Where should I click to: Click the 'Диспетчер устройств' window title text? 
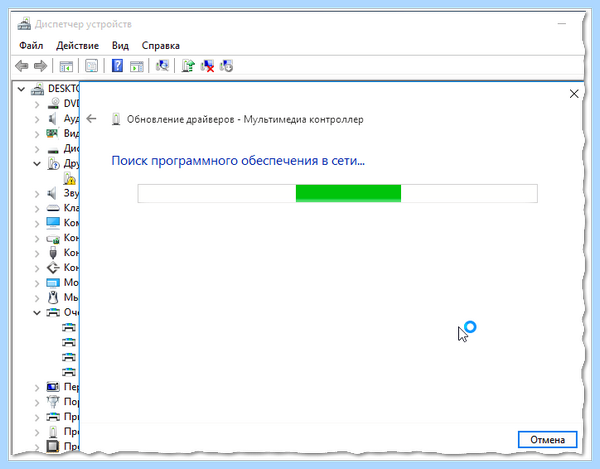click(83, 24)
